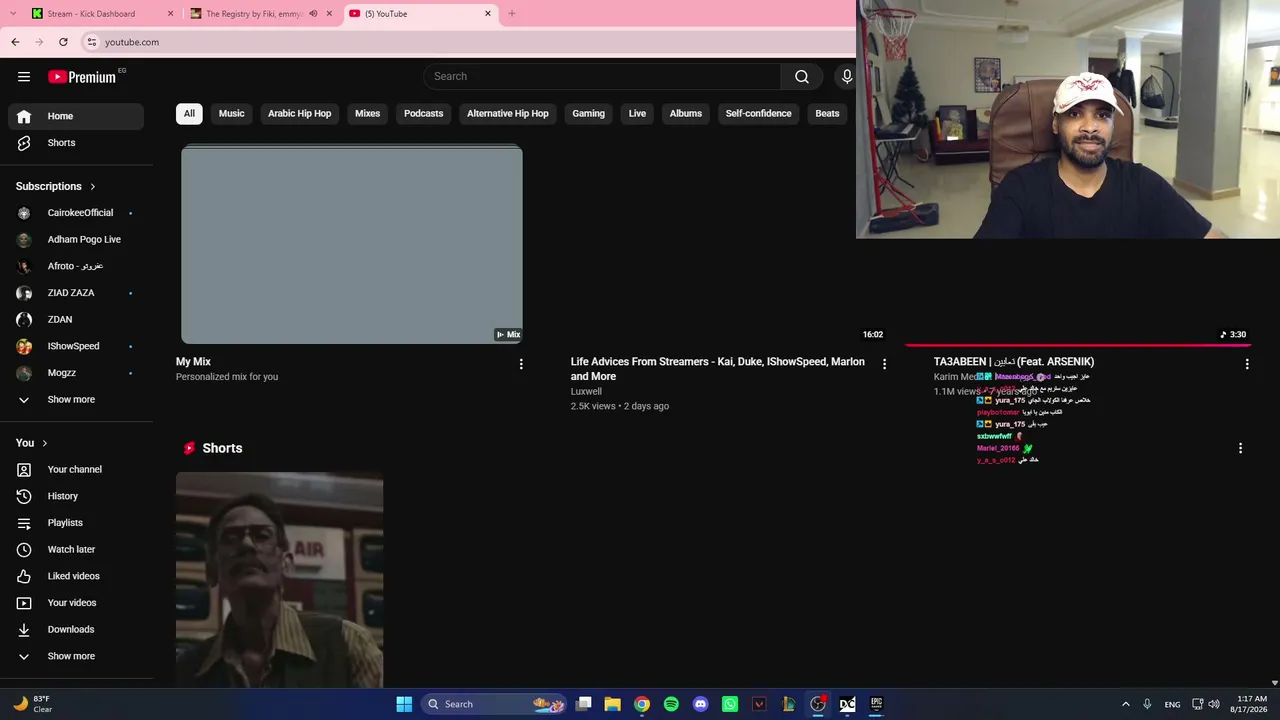
Task: Open the Shorts section options menu
Action: click(1240, 448)
